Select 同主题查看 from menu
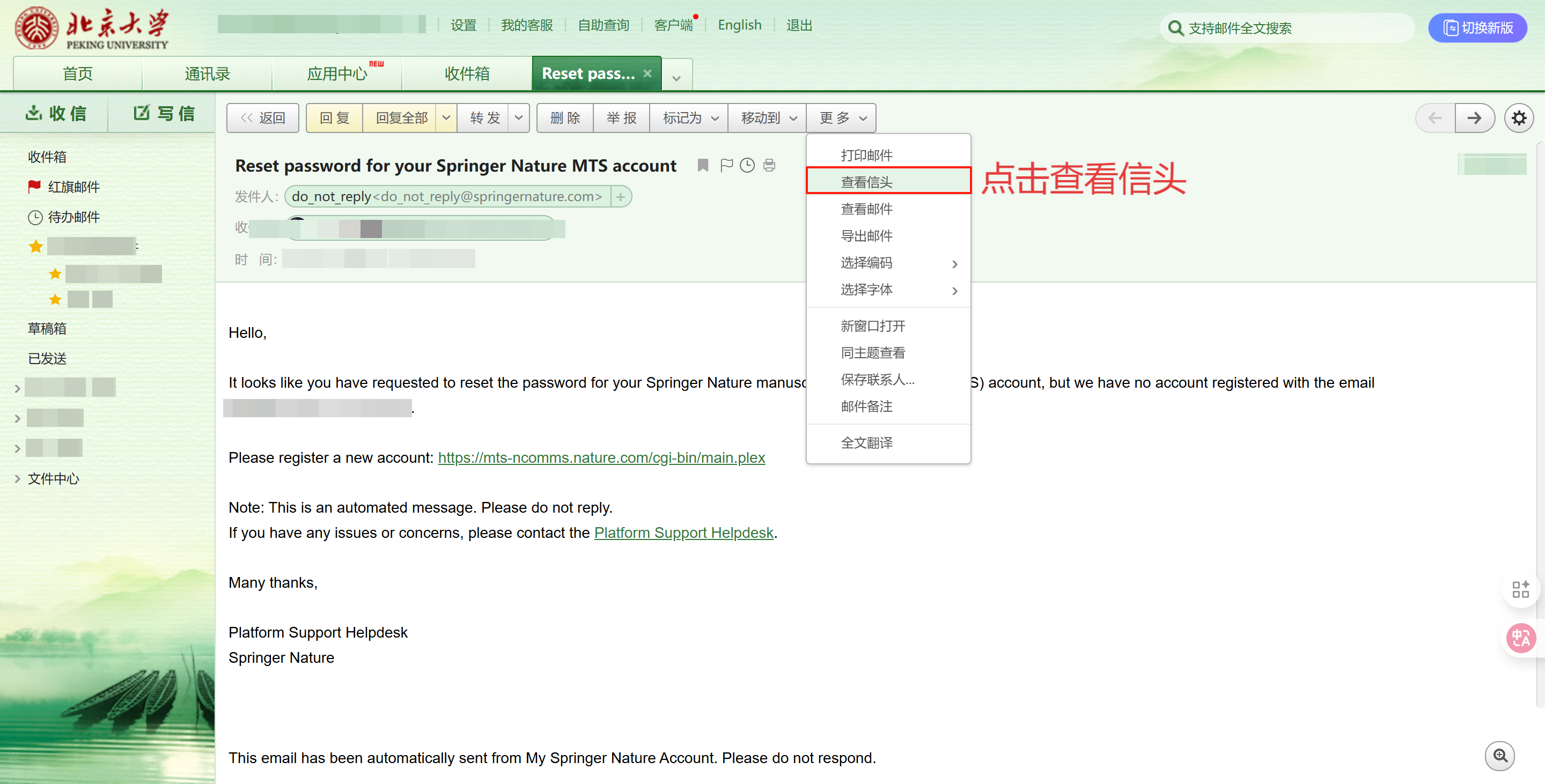 pos(888,352)
